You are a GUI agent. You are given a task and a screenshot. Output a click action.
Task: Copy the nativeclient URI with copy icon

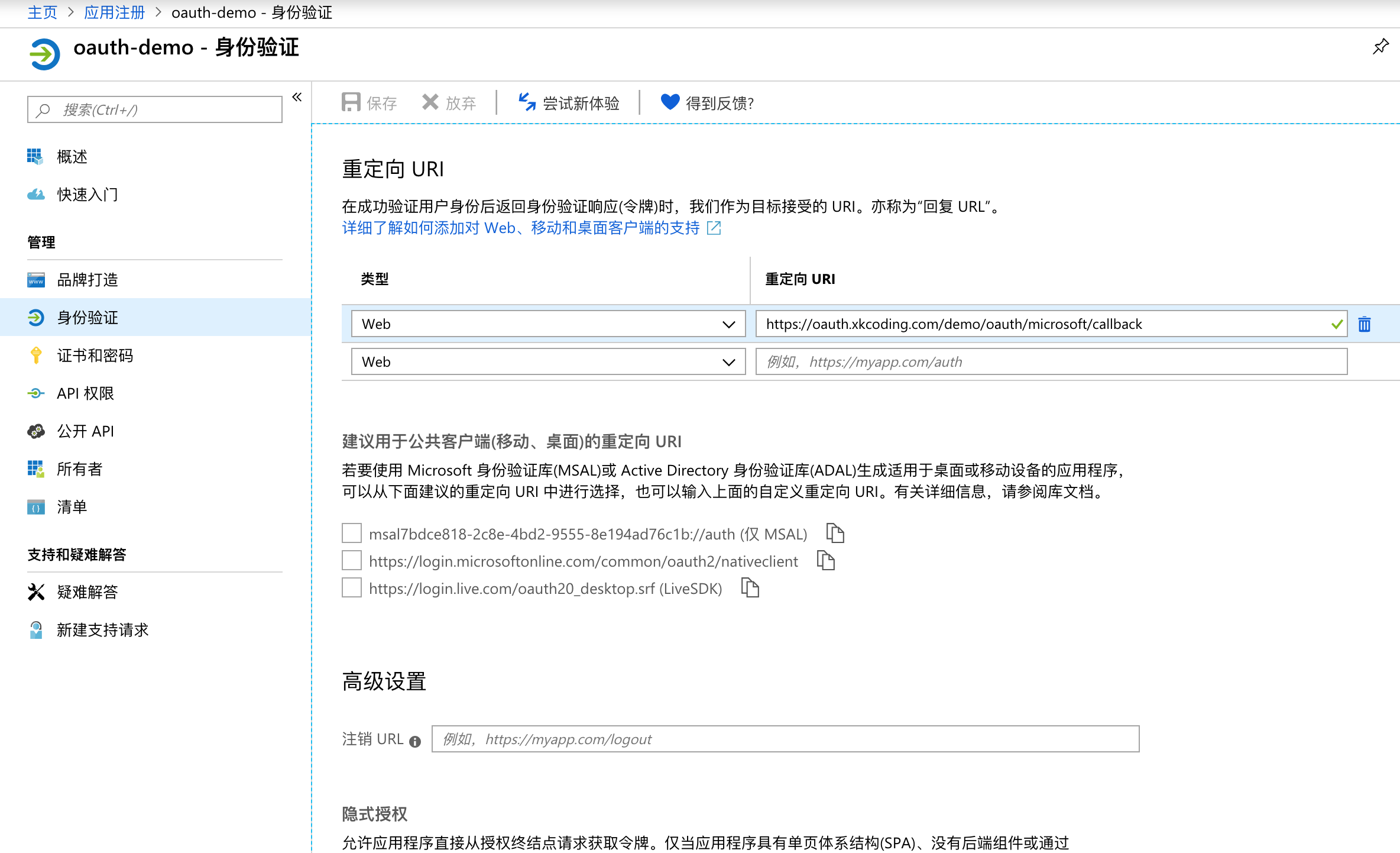[825, 561]
